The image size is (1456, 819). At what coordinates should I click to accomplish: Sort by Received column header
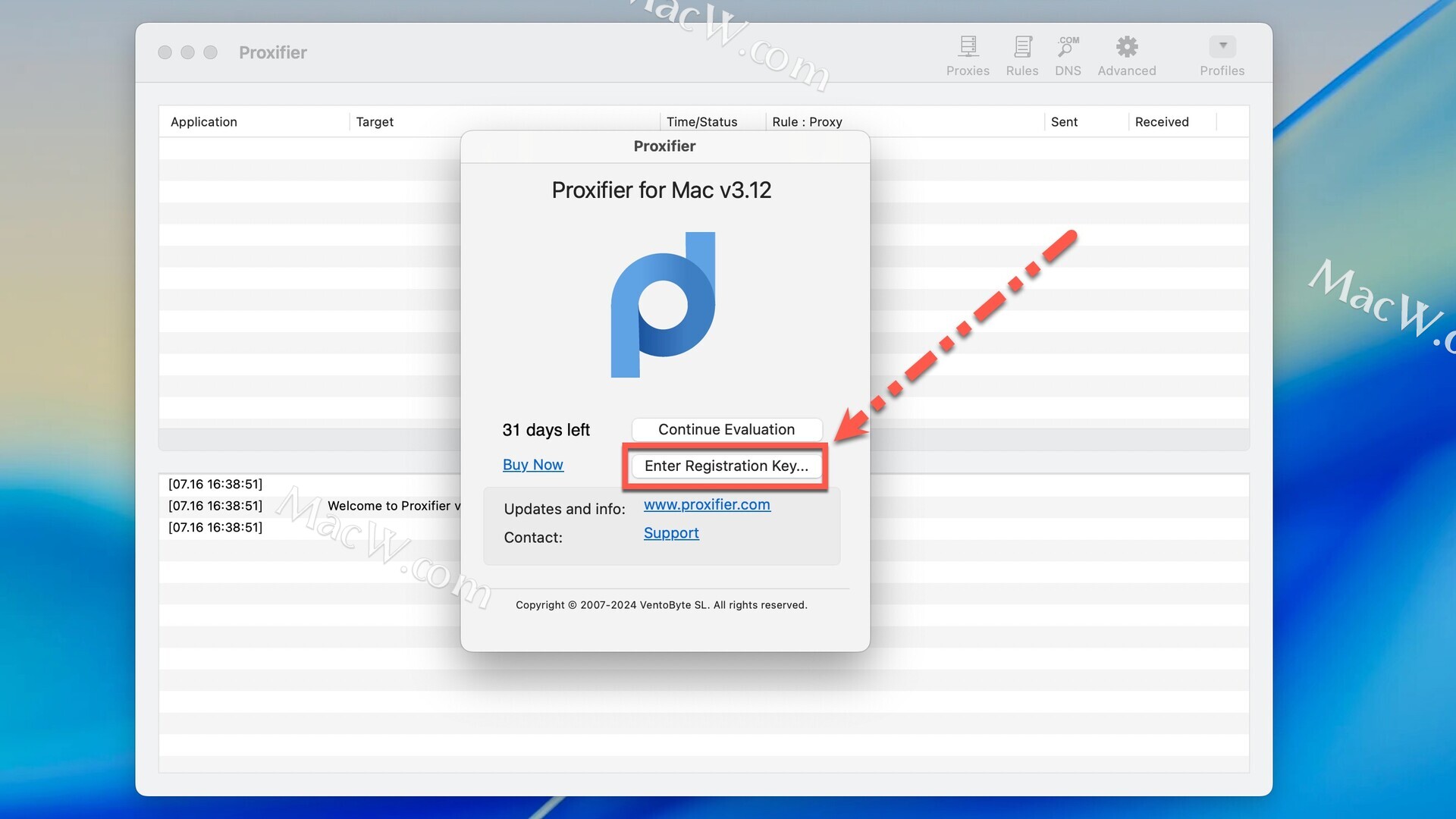(1162, 122)
